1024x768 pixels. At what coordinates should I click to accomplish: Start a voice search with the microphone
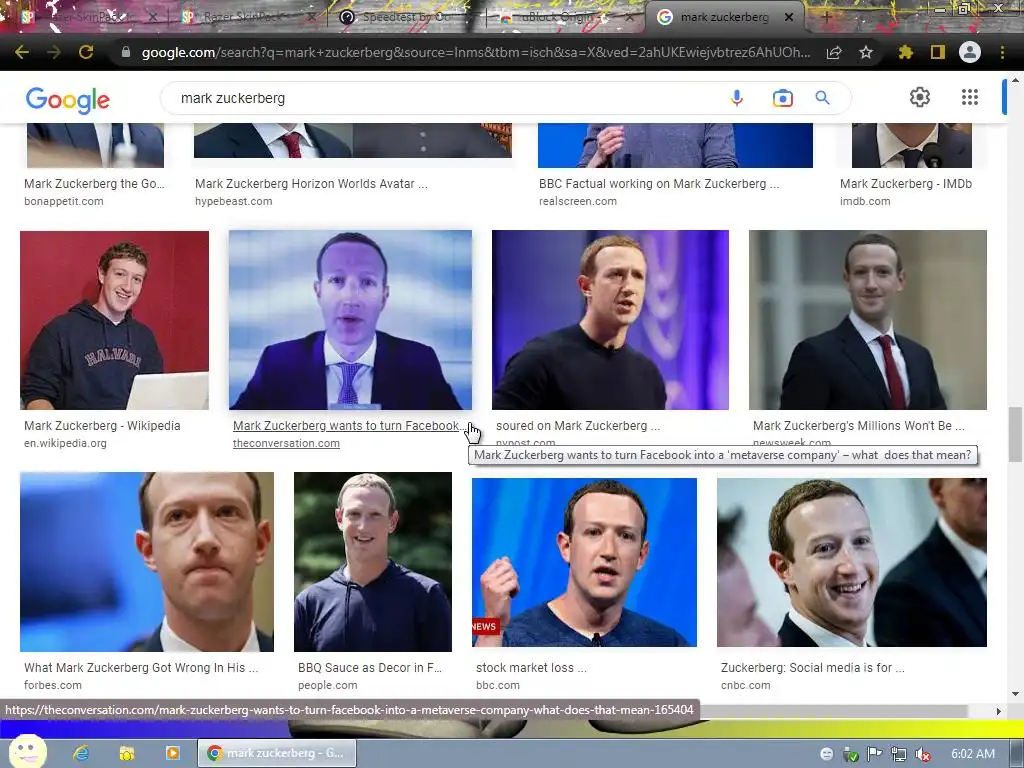click(x=737, y=98)
